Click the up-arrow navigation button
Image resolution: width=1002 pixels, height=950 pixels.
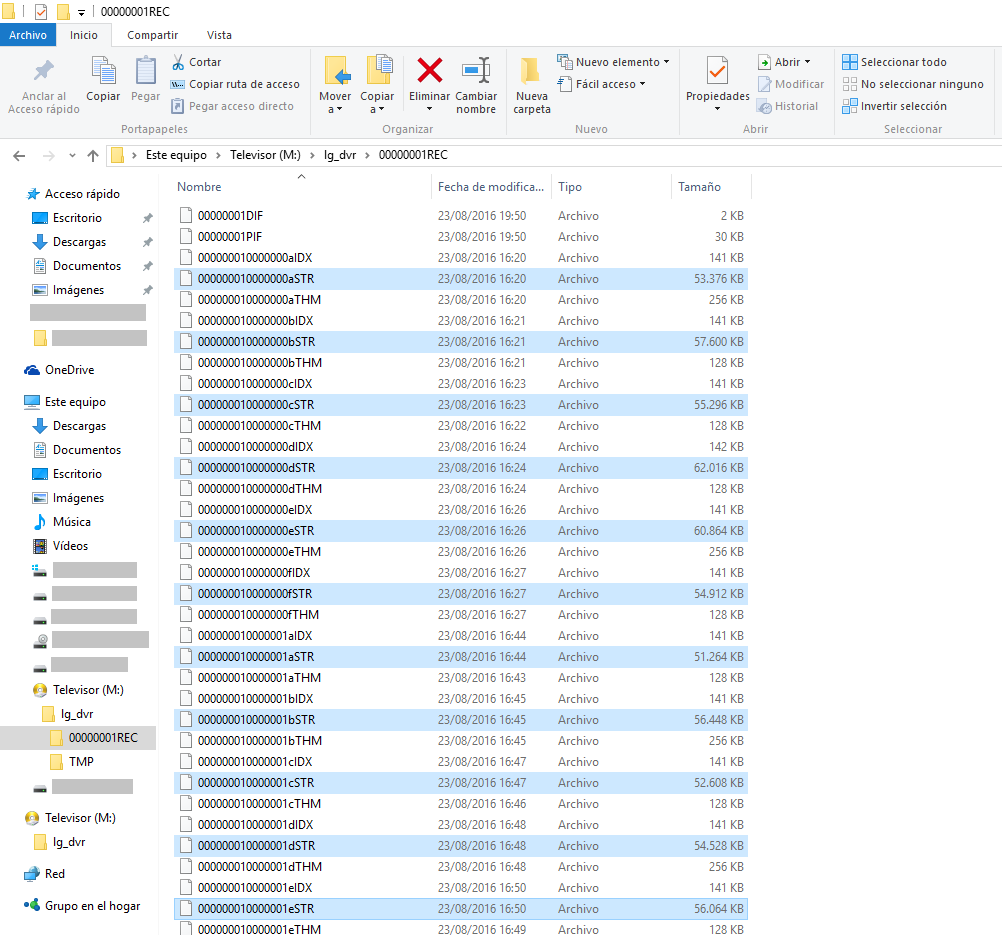click(93, 155)
